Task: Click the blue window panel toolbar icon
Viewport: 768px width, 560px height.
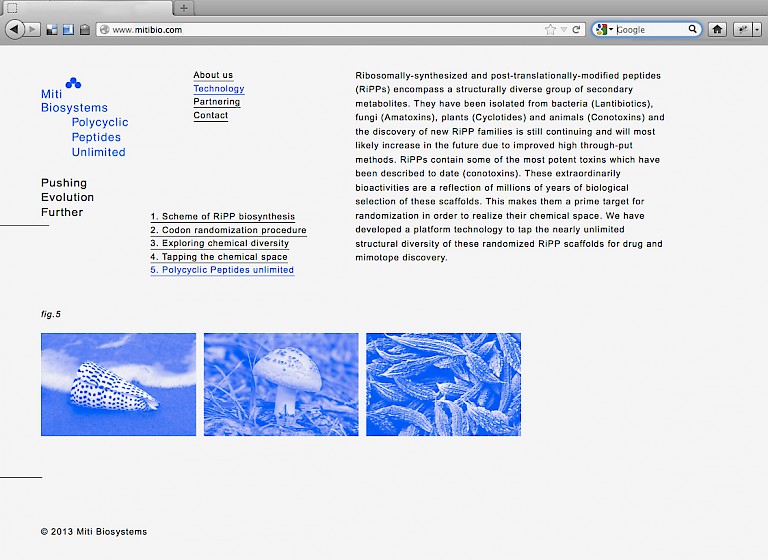Action: coord(68,30)
